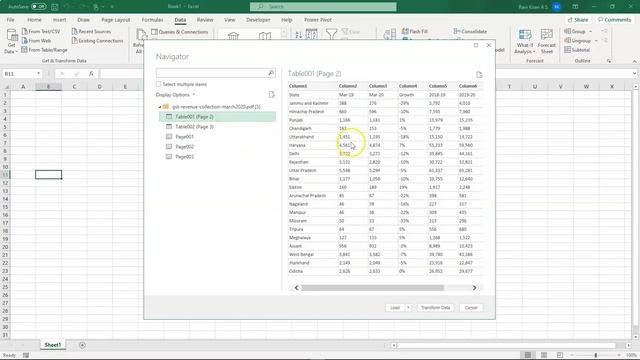
Task: Click Cancel in Navigator dialog
Action: 471,307
